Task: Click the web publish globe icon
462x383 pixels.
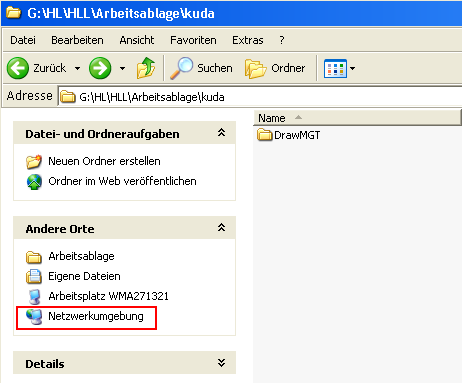Action: click(34, 182)
